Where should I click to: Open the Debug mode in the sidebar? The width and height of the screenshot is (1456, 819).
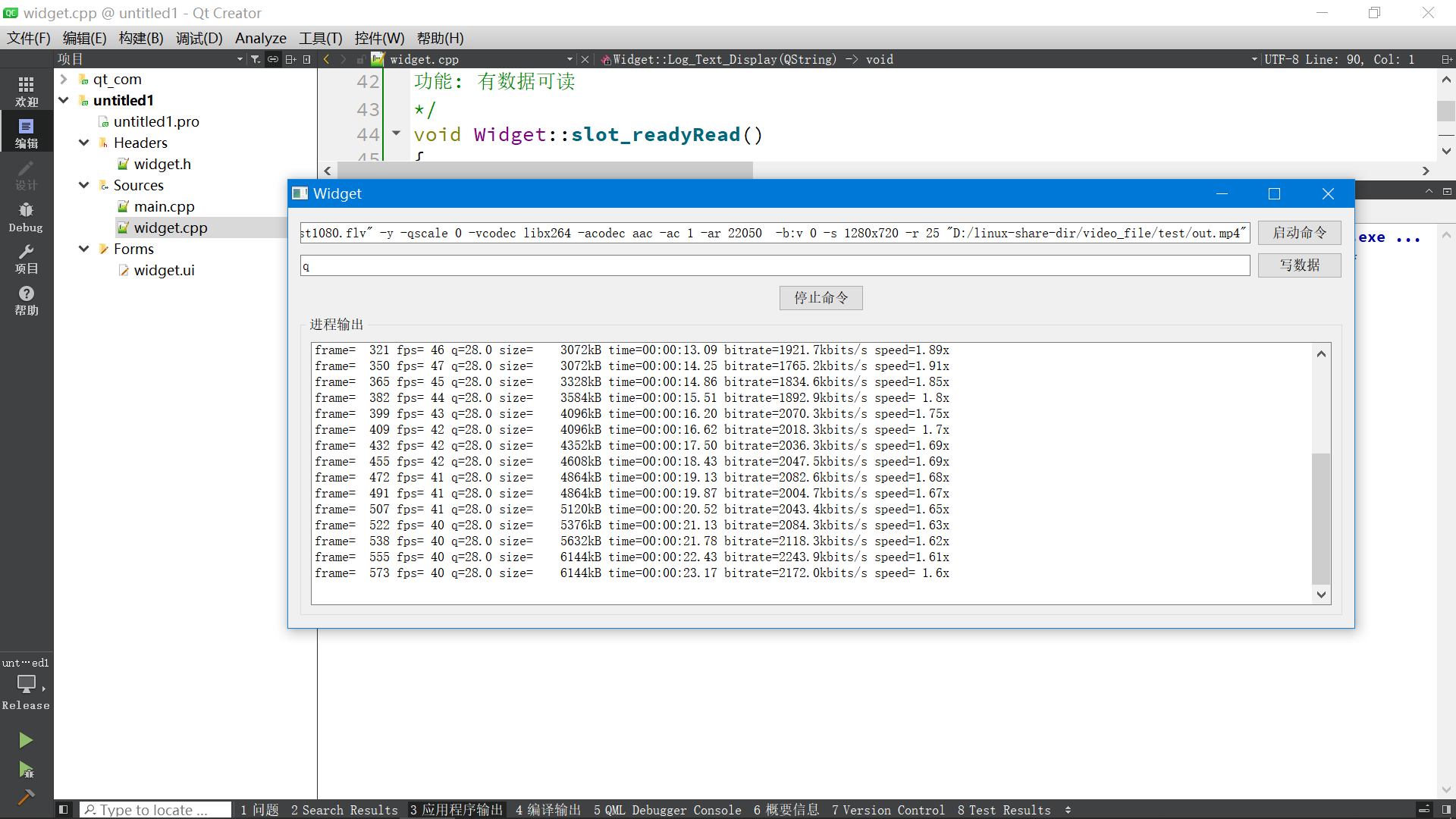pos(26,217)
